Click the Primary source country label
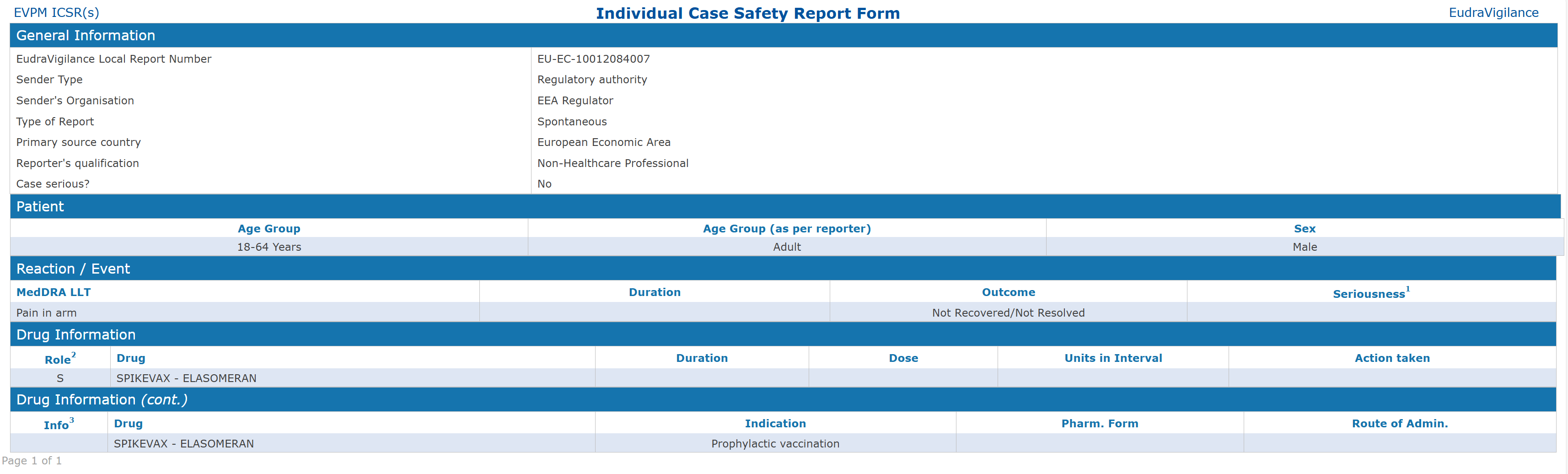Viewport: 1568px width, 474px height. pyautogui.click(x=79, y=142)
